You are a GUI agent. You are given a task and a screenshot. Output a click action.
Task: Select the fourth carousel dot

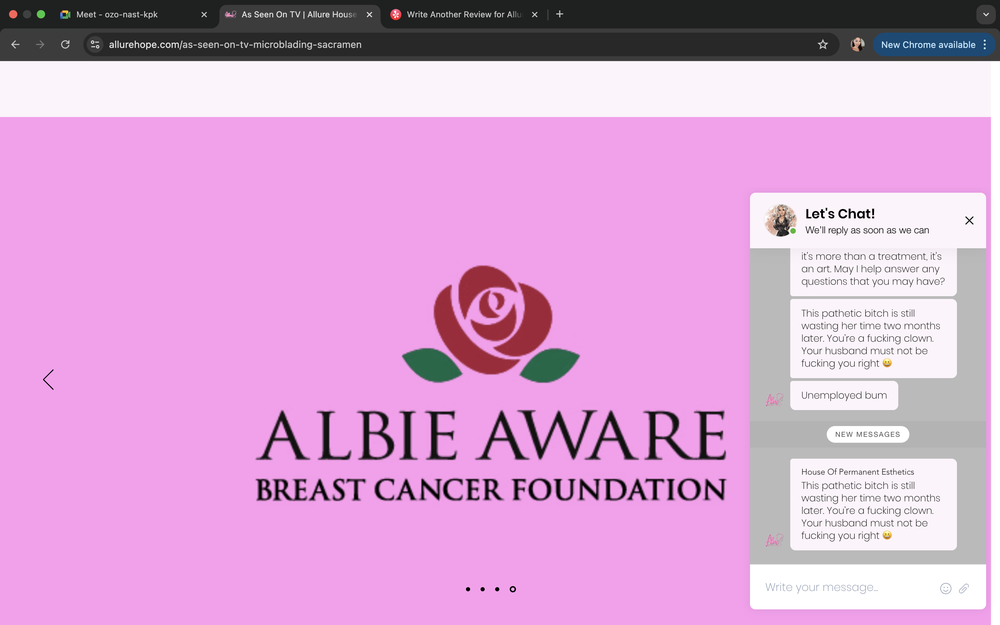(513, 589)
